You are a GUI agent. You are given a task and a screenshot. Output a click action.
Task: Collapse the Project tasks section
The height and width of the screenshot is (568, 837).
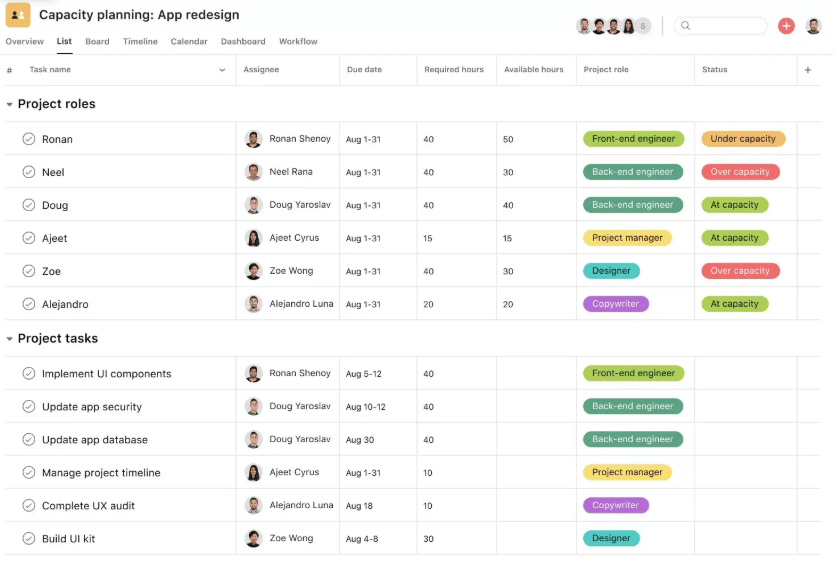(x=9, y=339)
